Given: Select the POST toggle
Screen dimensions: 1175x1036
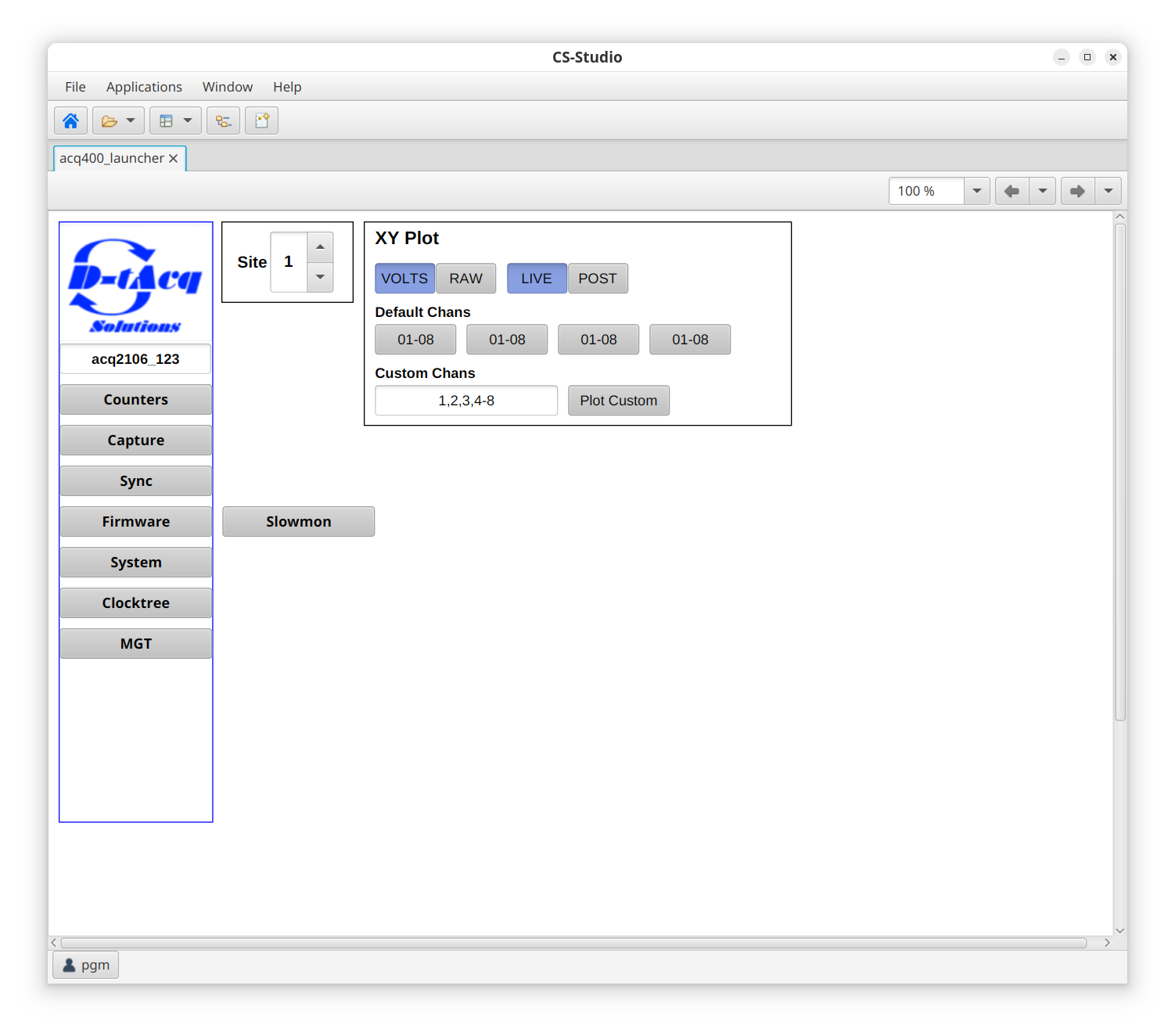Looking at the screenshot, I should (x=598, y=279).
